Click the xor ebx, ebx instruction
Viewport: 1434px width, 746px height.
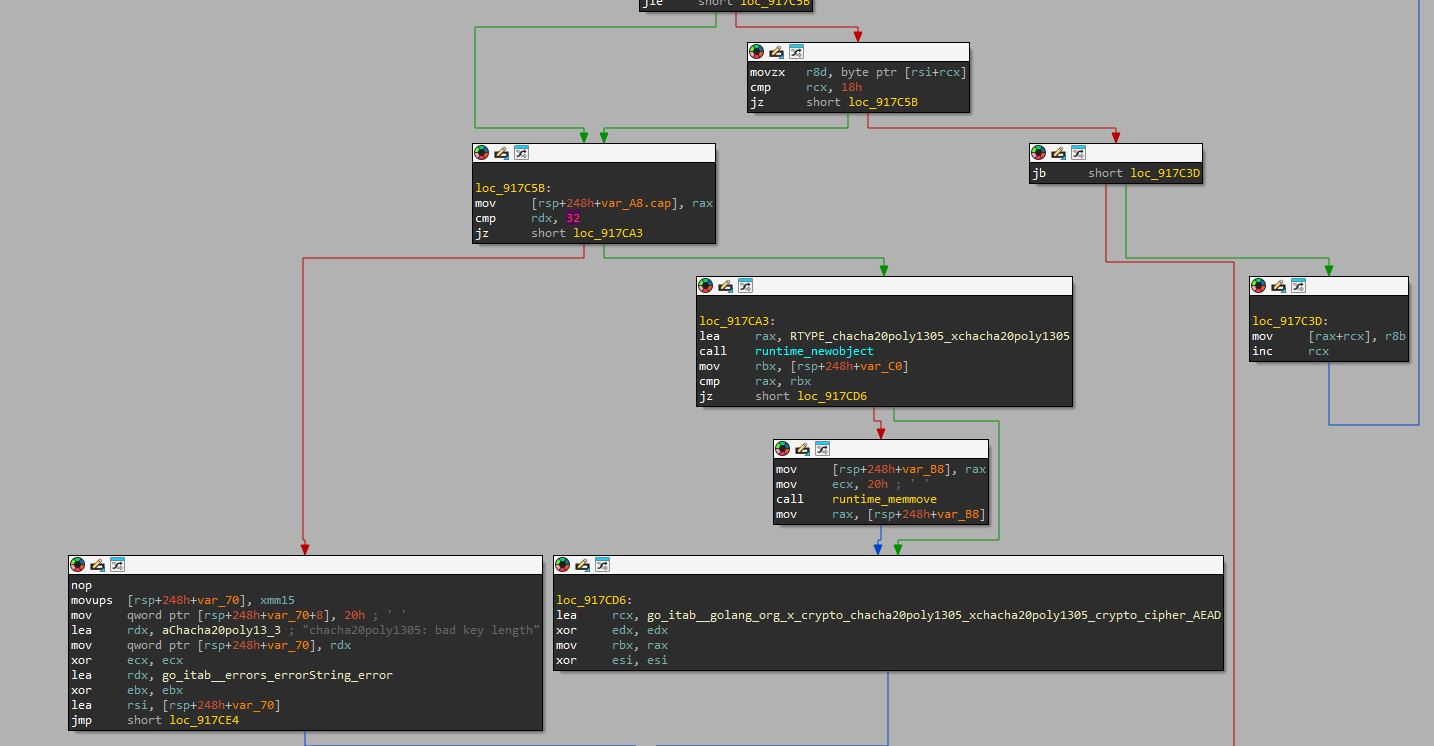pos(127,690)
